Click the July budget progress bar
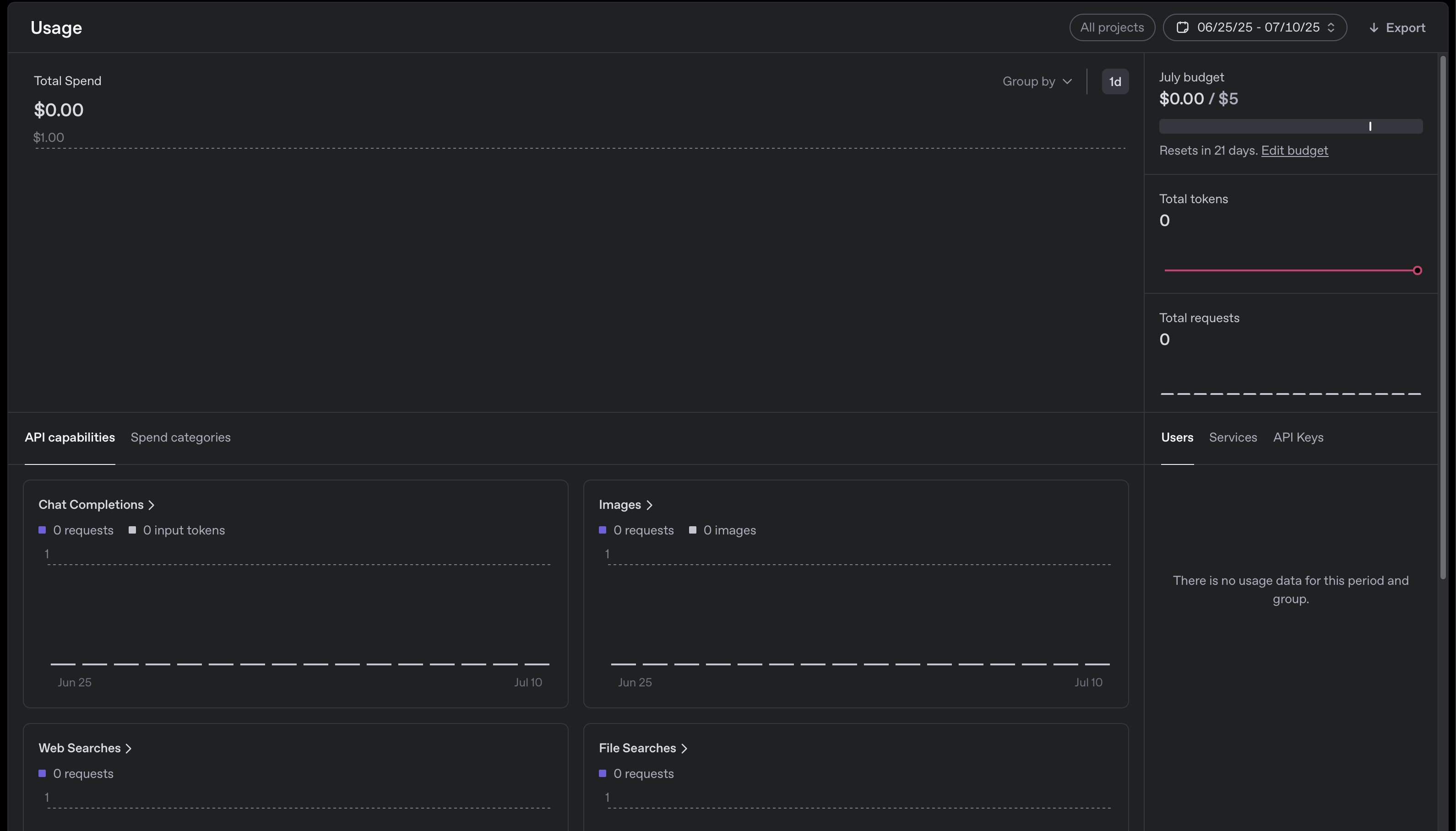 click(1290, 126)
